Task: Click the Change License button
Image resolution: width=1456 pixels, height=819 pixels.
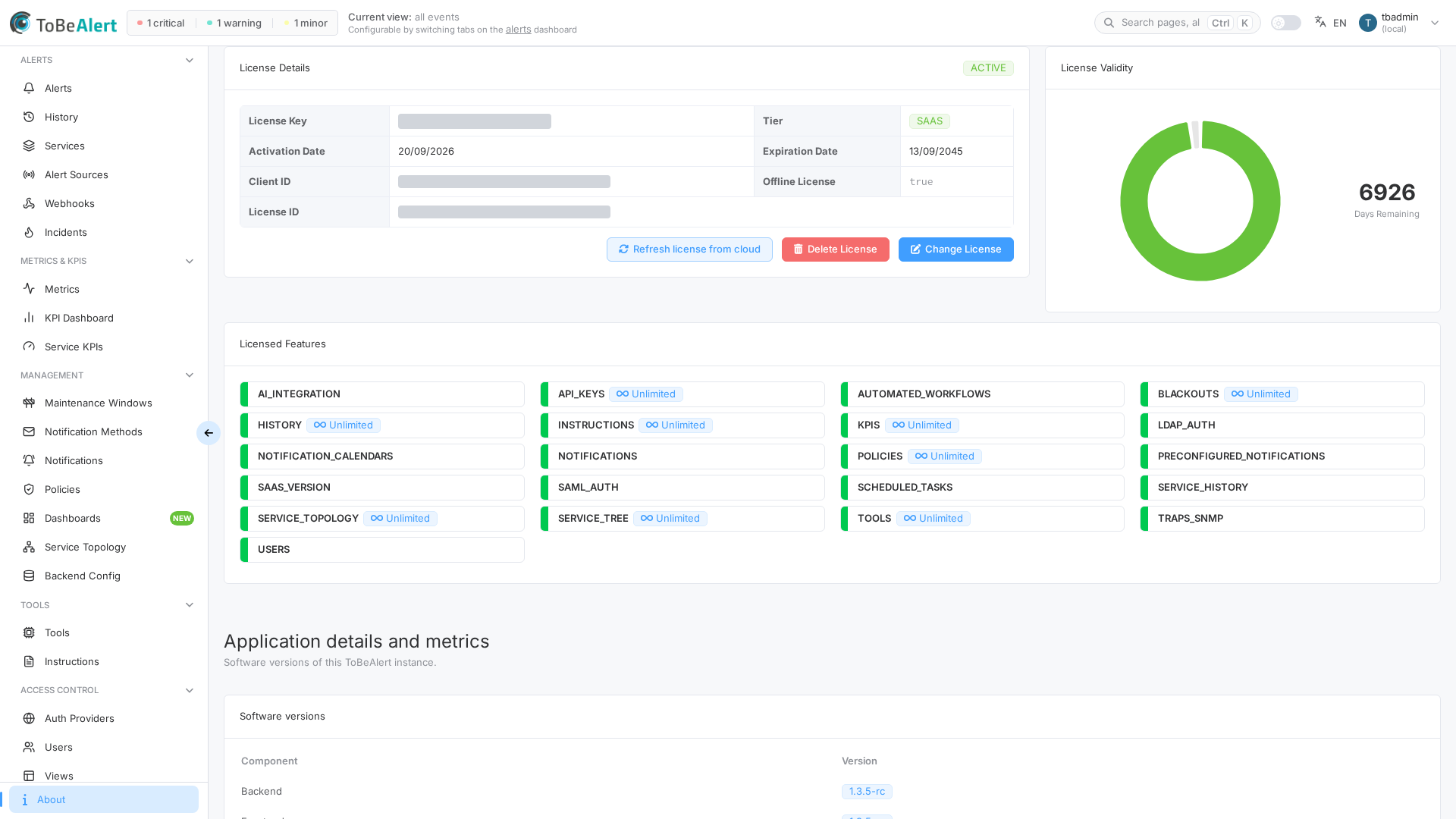Action: [x=955, y=249]
